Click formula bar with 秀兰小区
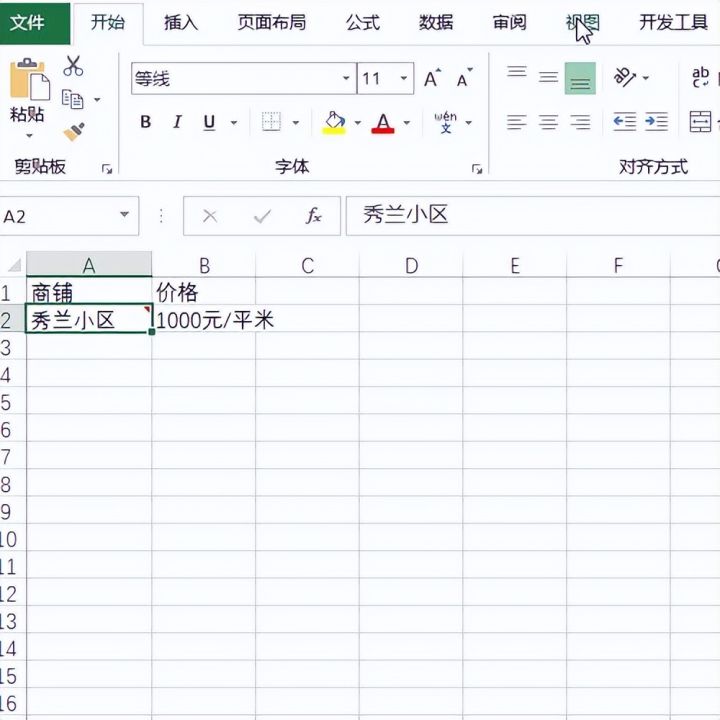 tap(533, 216)
